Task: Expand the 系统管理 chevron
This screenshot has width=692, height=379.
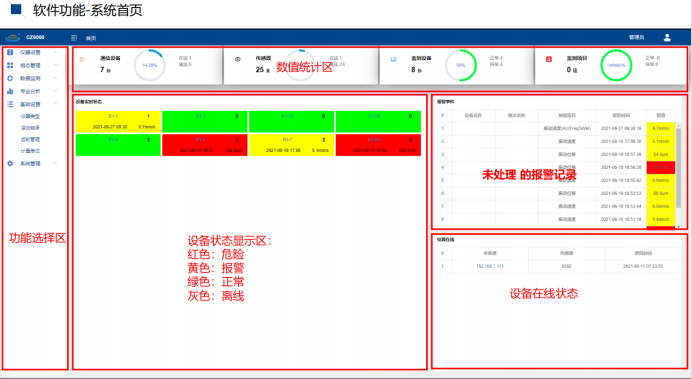Action: pyautogui.click(x=56, y=163)
